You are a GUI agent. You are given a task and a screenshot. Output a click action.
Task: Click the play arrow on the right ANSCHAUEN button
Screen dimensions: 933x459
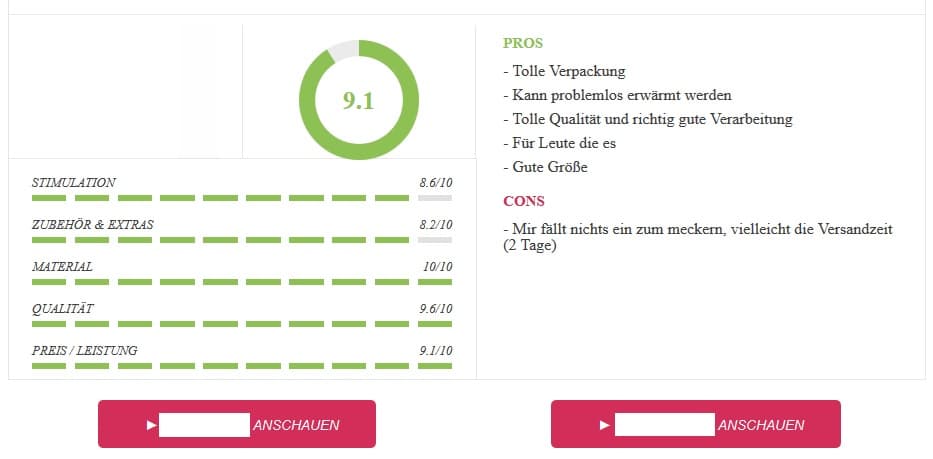[x=605, y=425]
